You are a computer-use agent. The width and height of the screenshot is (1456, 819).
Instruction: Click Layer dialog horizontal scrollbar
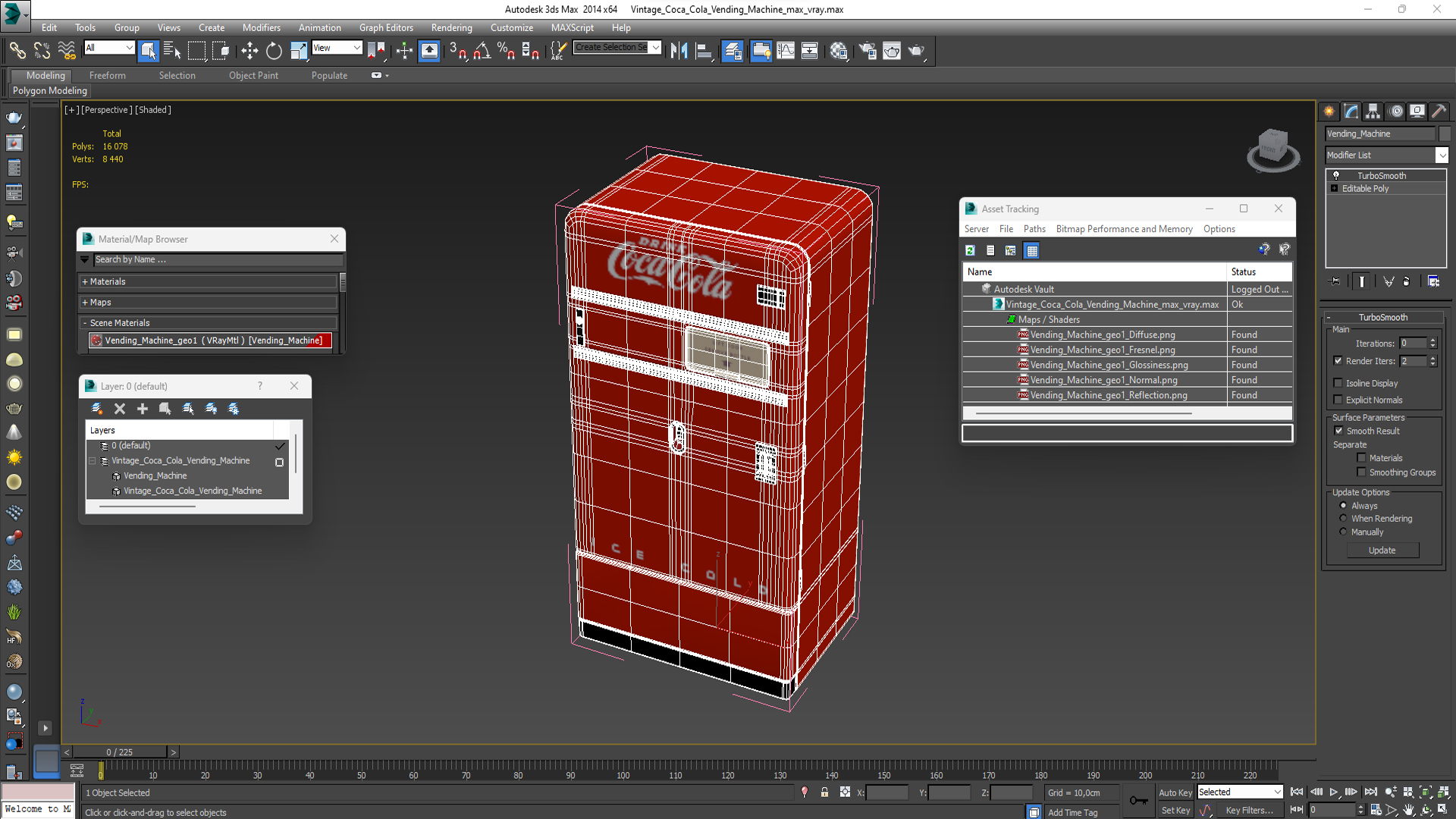click(147, 507)
